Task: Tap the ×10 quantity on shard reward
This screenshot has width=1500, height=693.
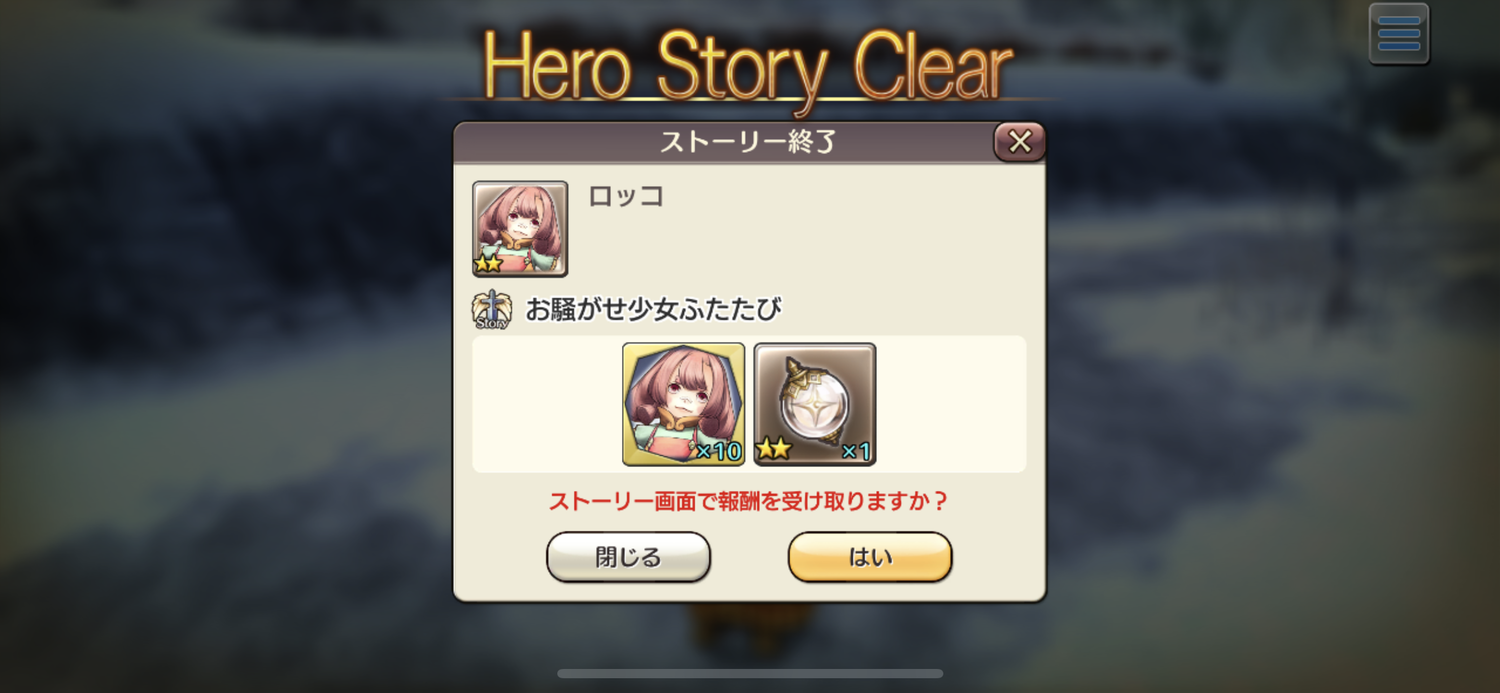Action: (x=719, y=452)
